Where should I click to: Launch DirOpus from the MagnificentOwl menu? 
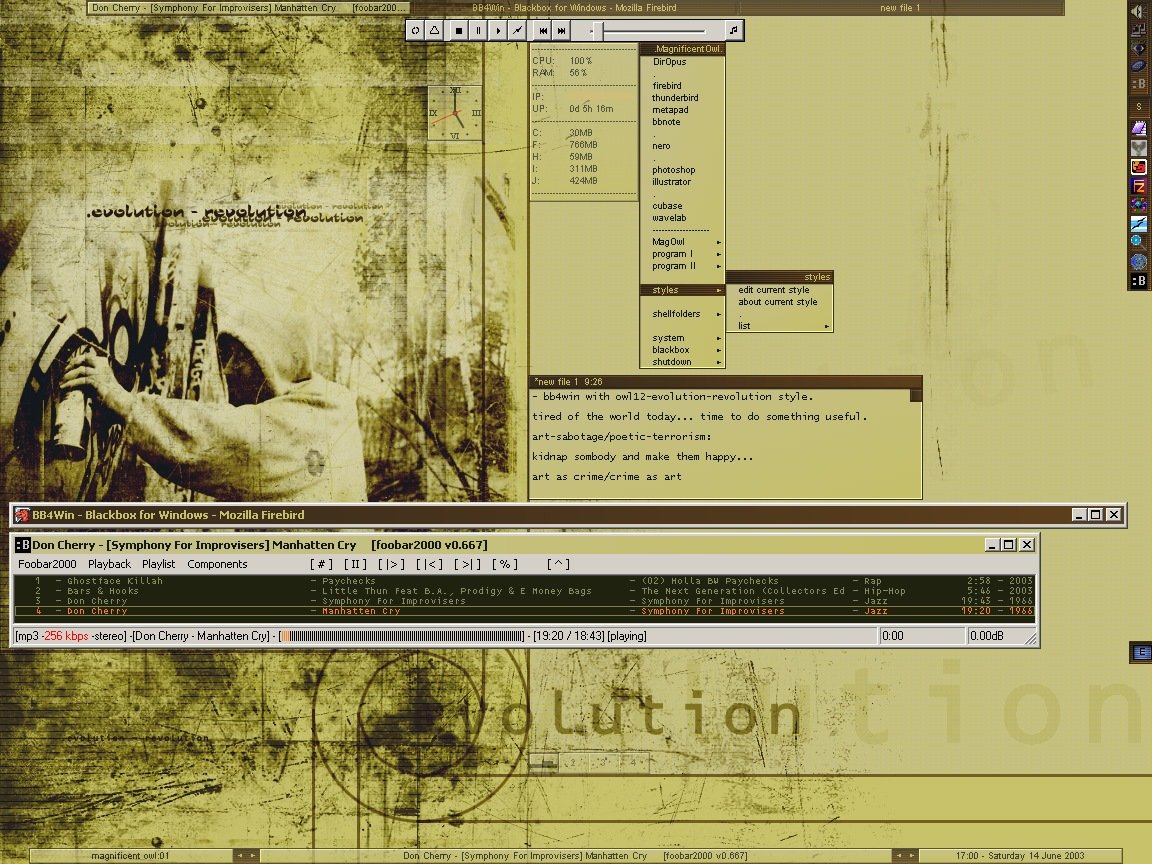point(669,62)
